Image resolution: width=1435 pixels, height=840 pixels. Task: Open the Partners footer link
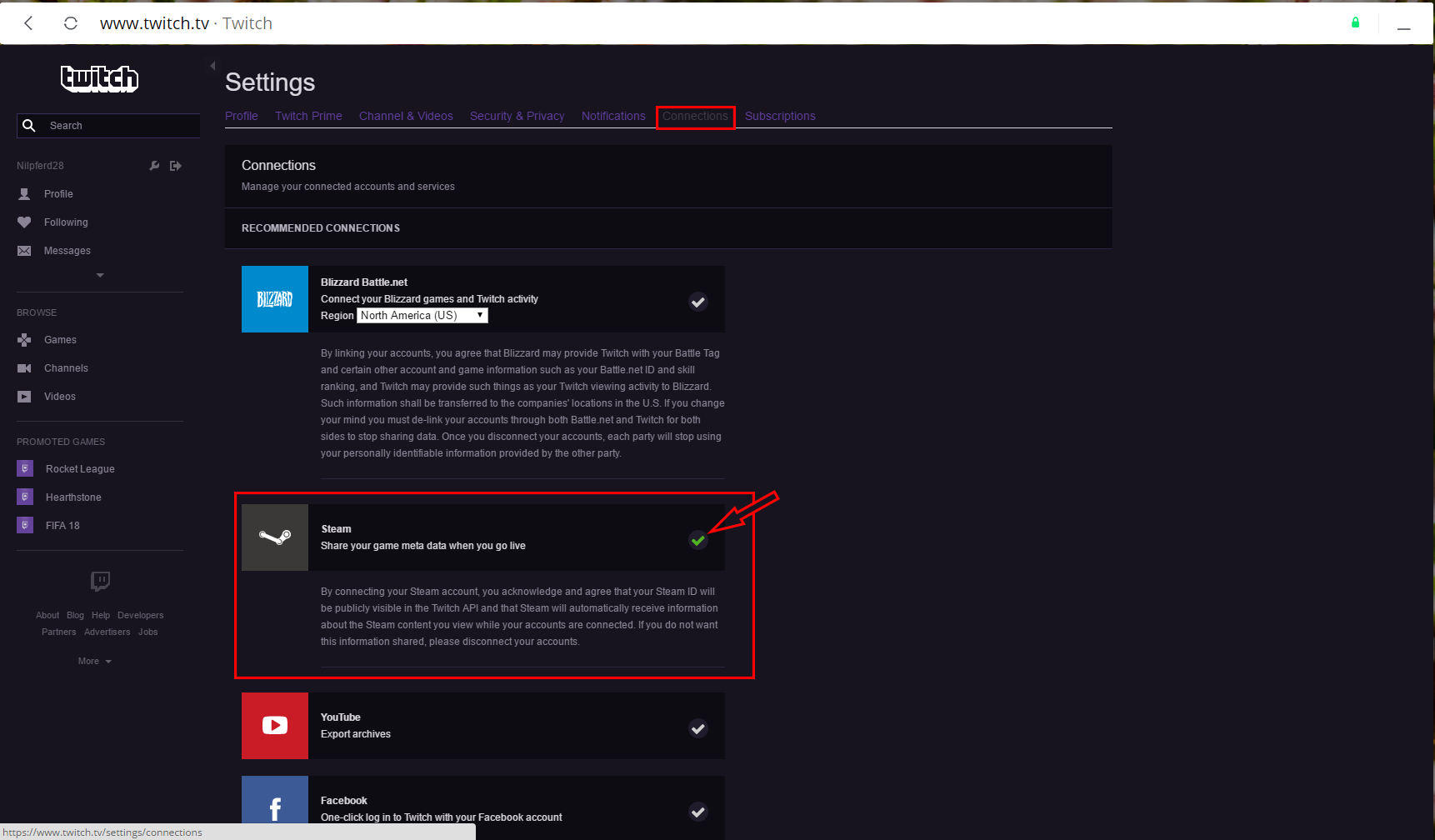pyautogui.click(x=58, y=632)
